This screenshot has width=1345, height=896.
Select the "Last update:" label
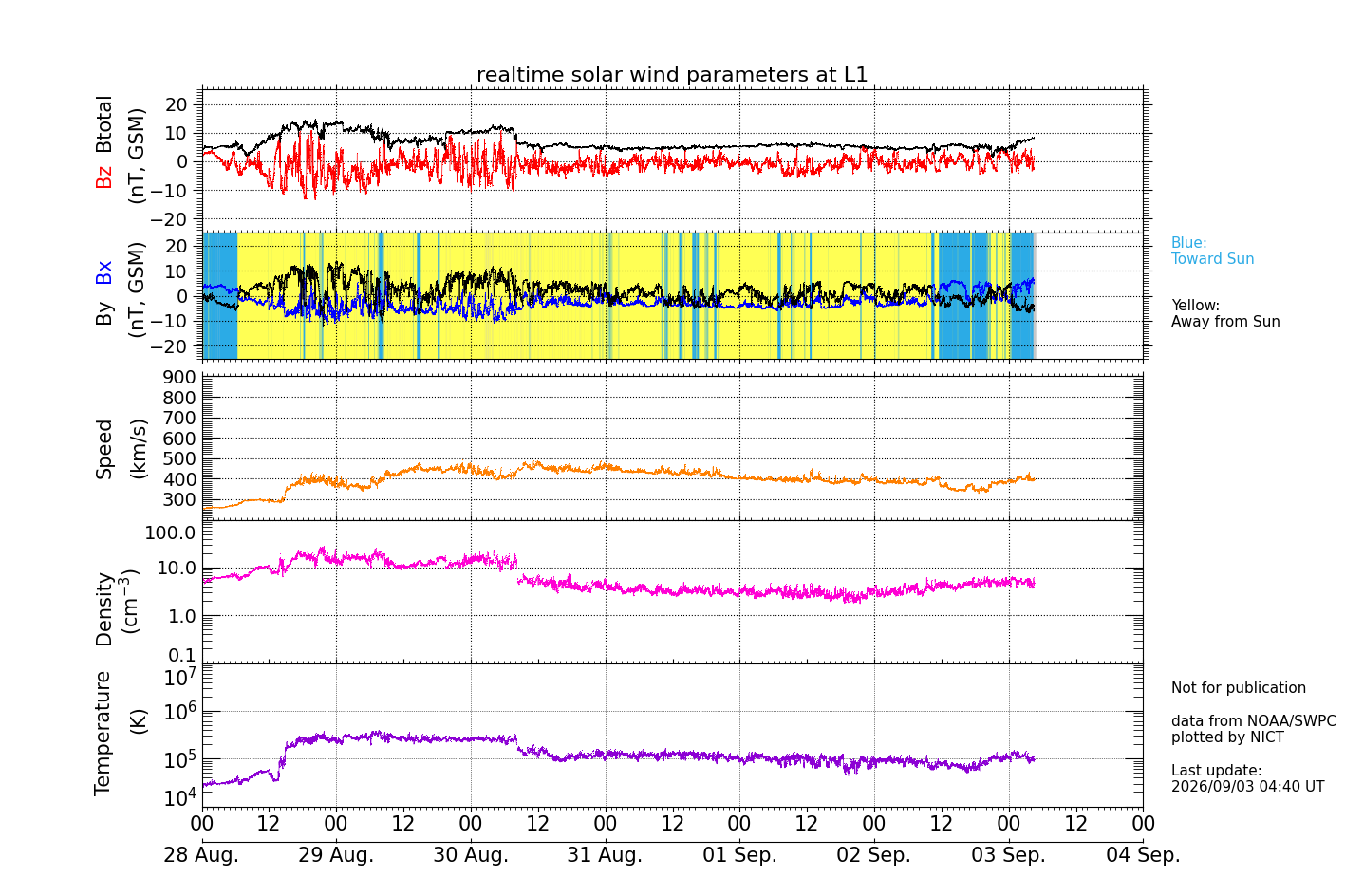[x=1217, y=771]
